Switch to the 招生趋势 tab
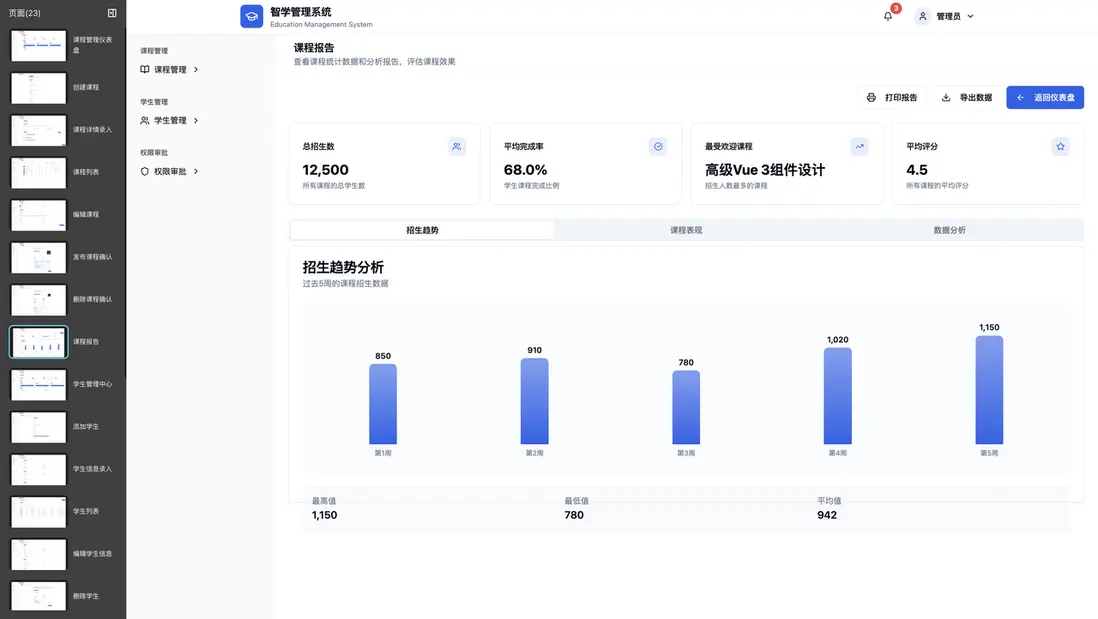1098x619 pixels. 422,230
